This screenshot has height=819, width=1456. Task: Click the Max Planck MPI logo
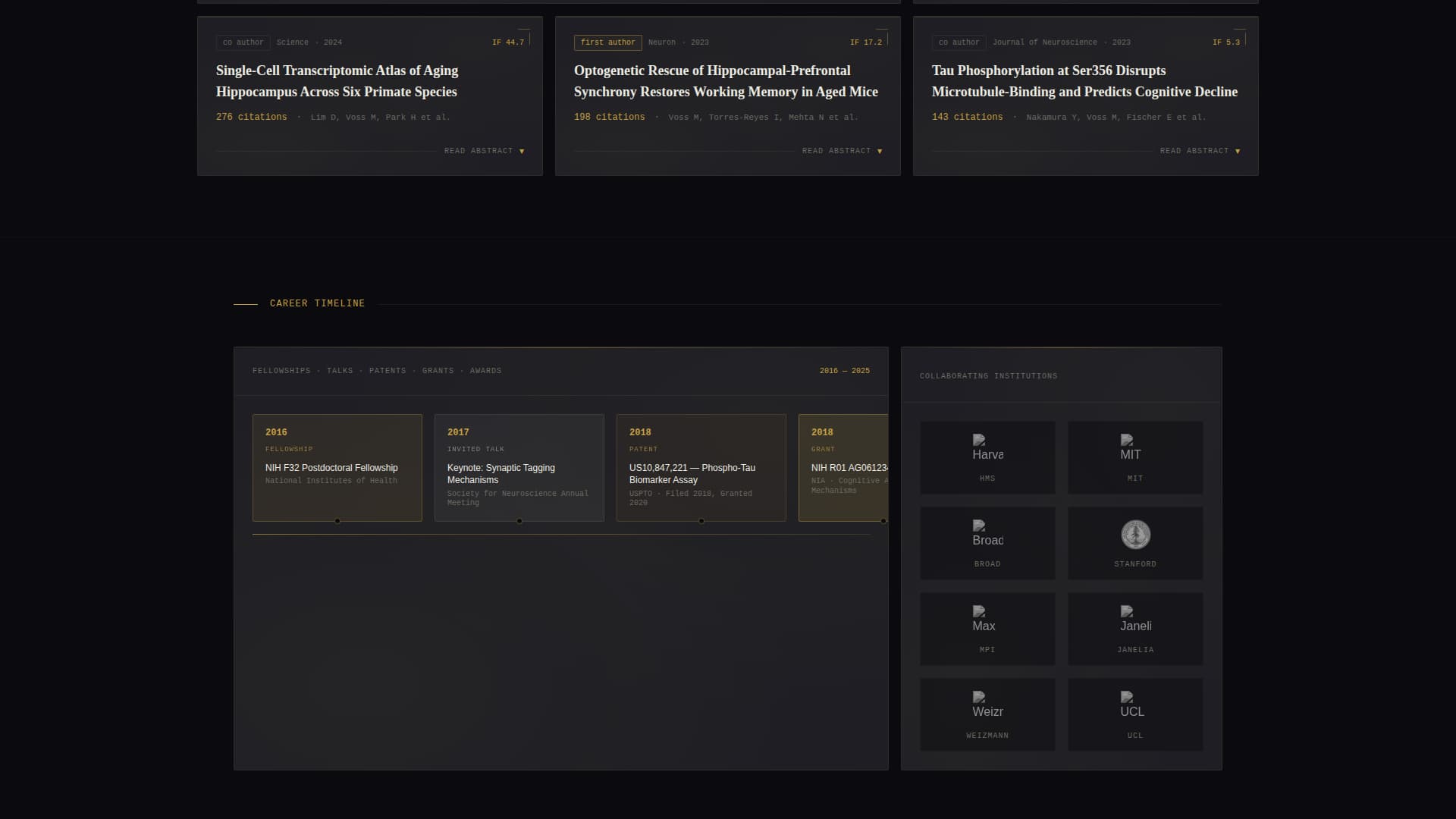click(x=987, y=628)
